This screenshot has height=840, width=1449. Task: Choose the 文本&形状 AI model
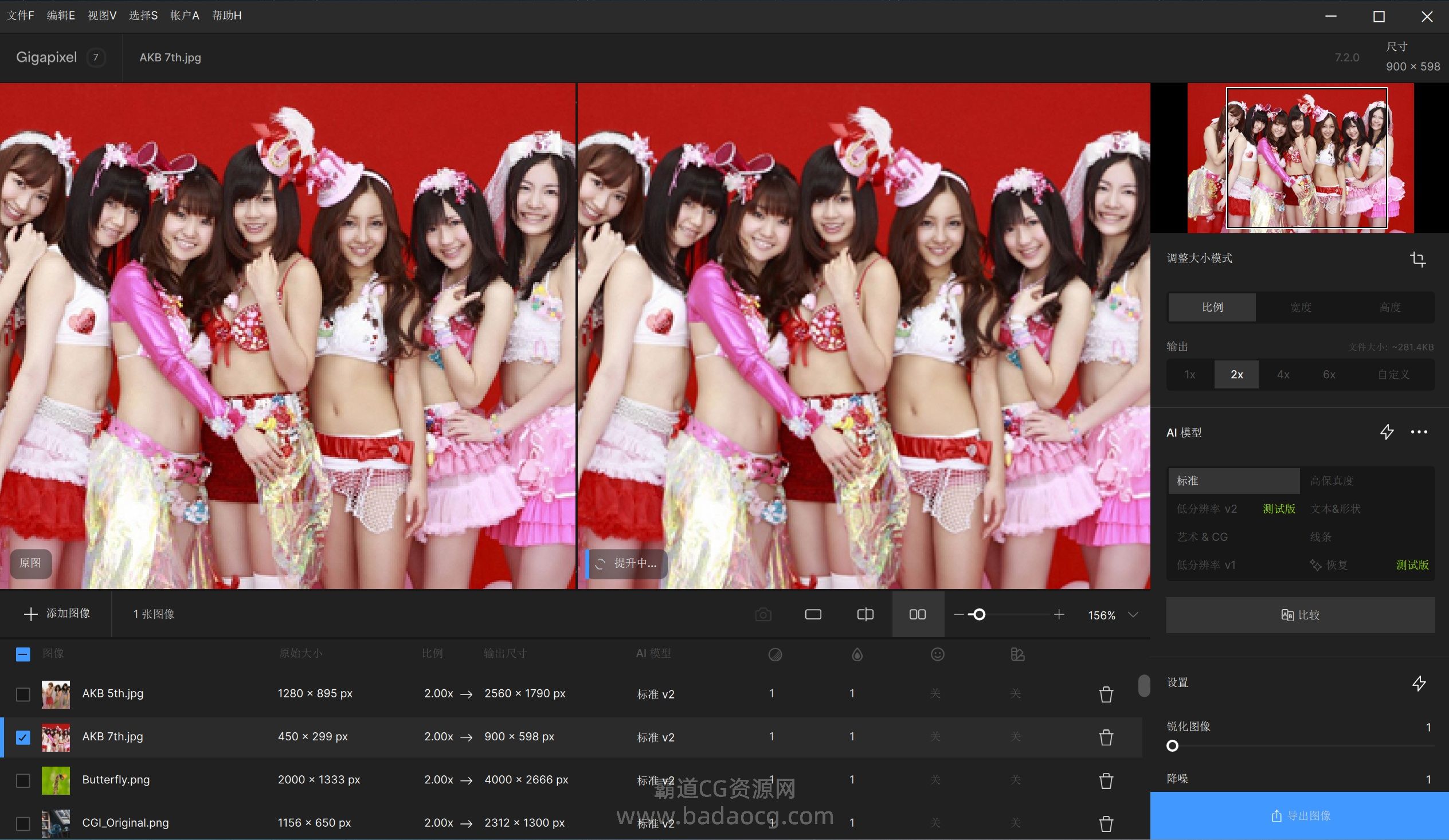coord(1368,509)
